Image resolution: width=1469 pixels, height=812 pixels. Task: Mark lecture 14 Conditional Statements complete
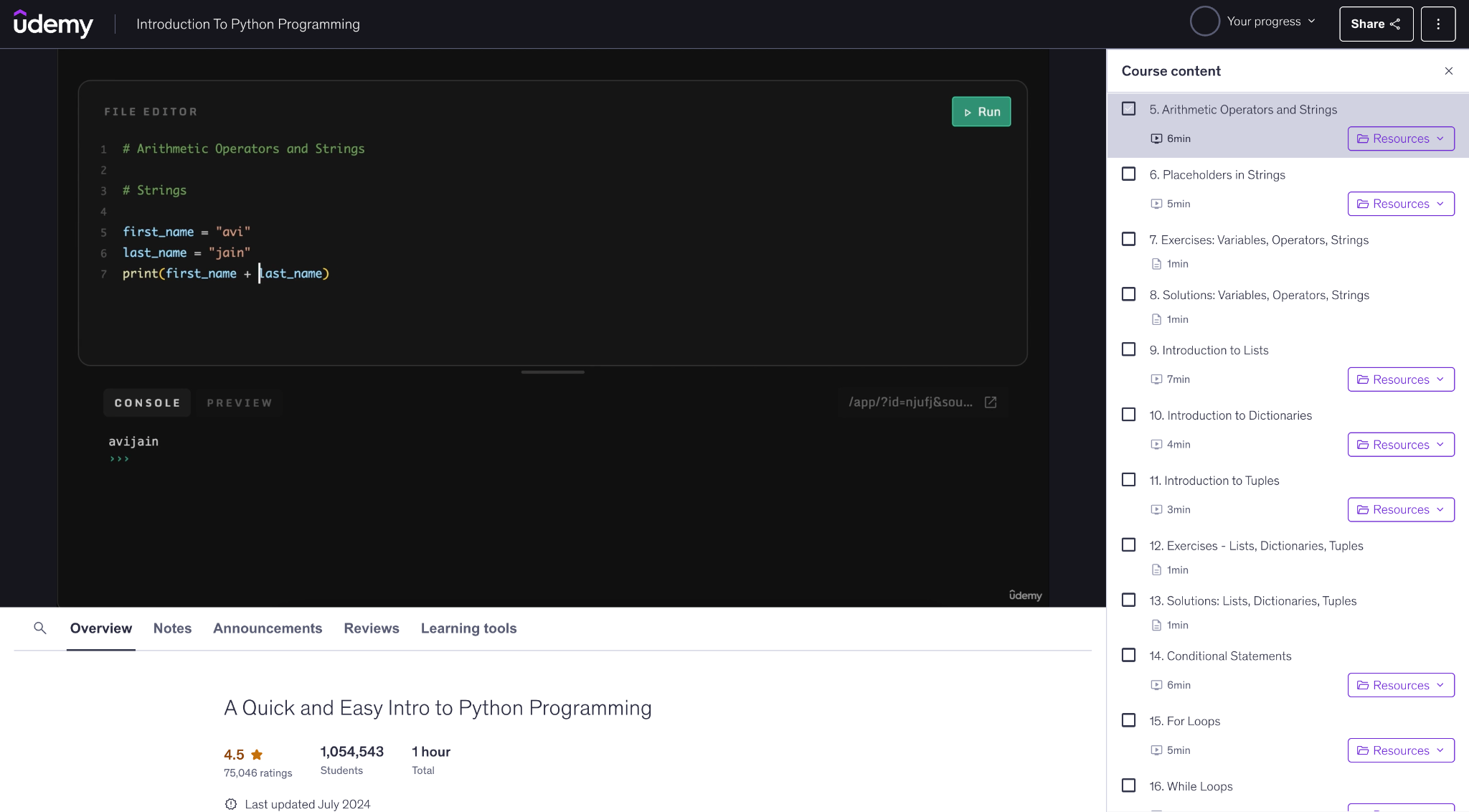click(1128, 654)
